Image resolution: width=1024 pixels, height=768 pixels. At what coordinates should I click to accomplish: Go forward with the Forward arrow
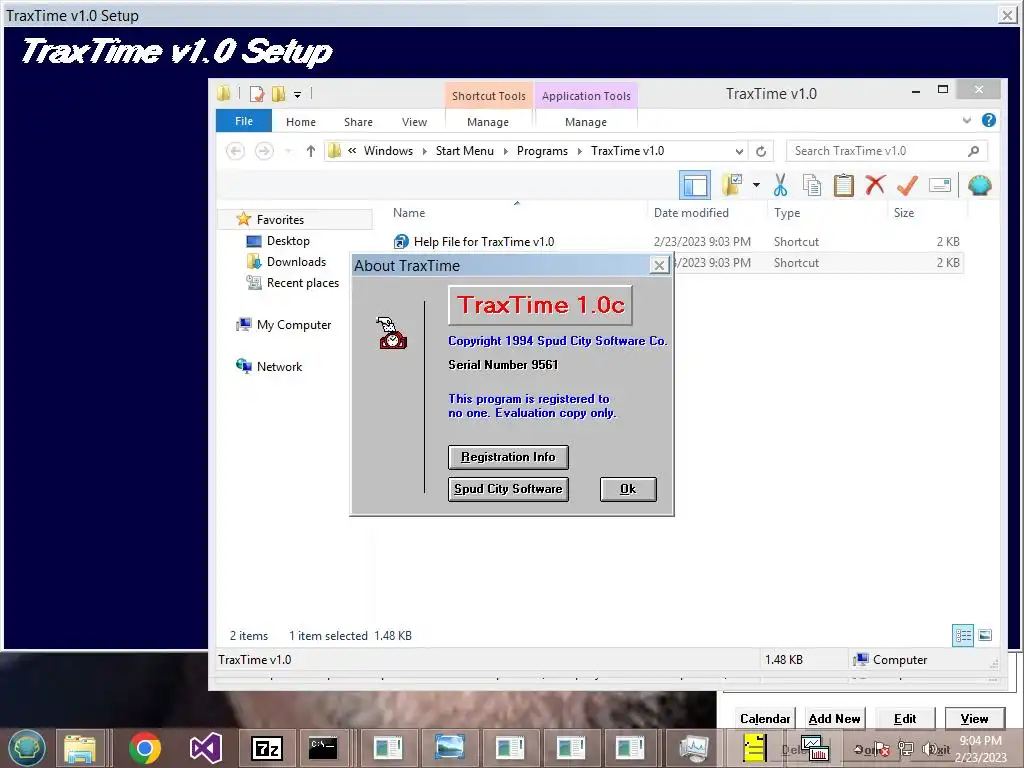click(264, 151)
